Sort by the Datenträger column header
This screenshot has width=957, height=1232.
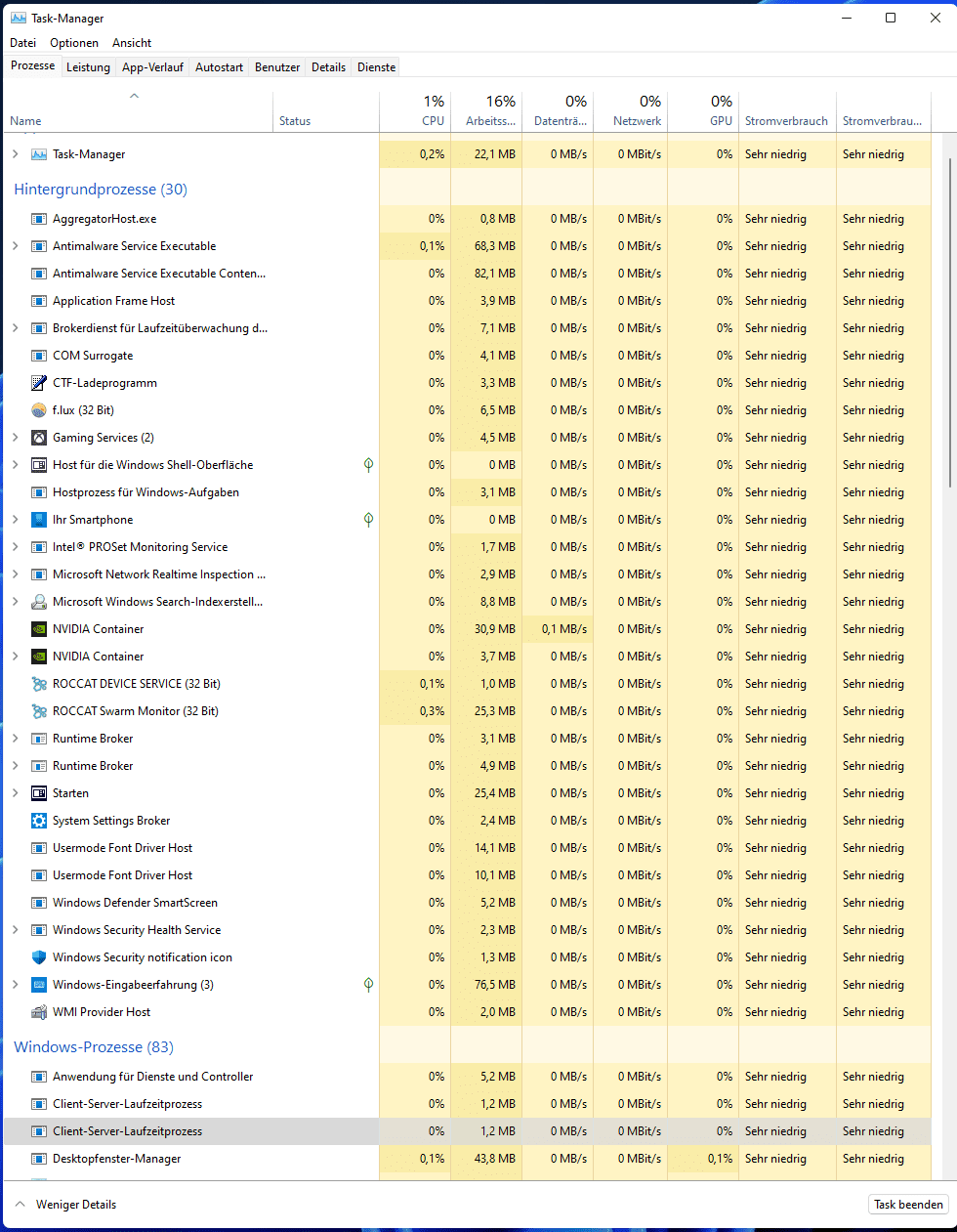point(559,110)
